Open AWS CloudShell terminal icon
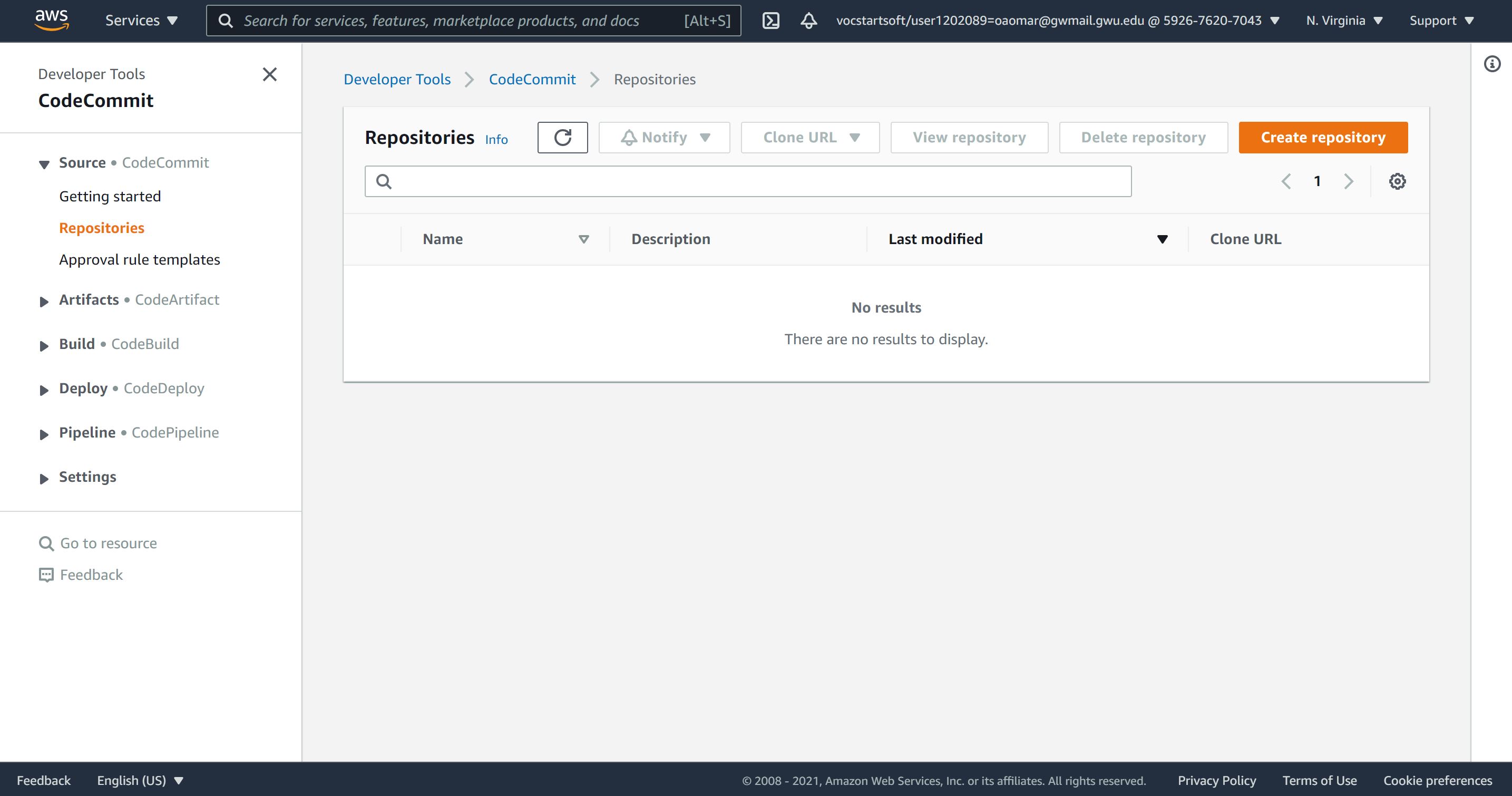Viewport: 1512px width, 796px height. tap(770, 21)
